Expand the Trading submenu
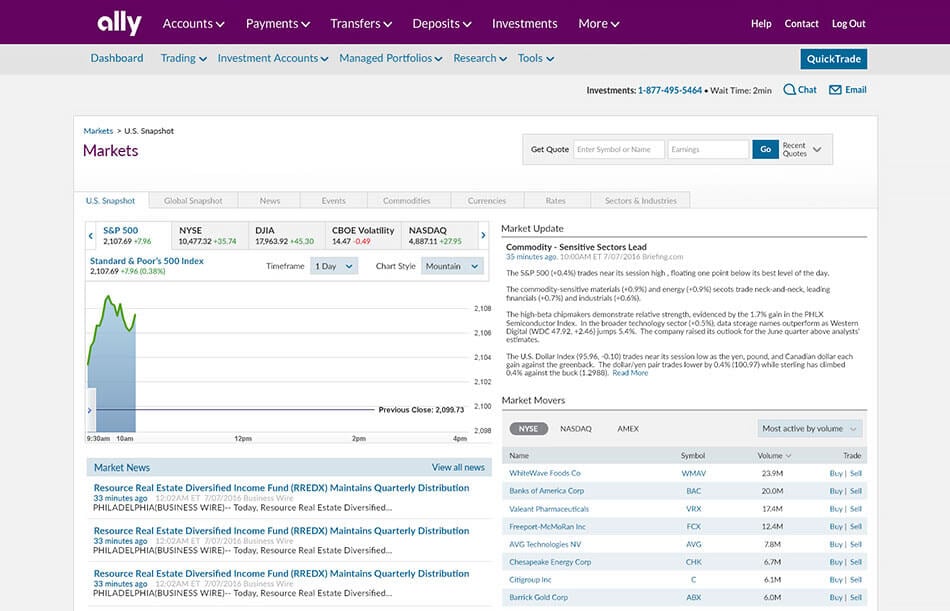The width and height of the screenshot is (950, 611). tap(184, 58)
